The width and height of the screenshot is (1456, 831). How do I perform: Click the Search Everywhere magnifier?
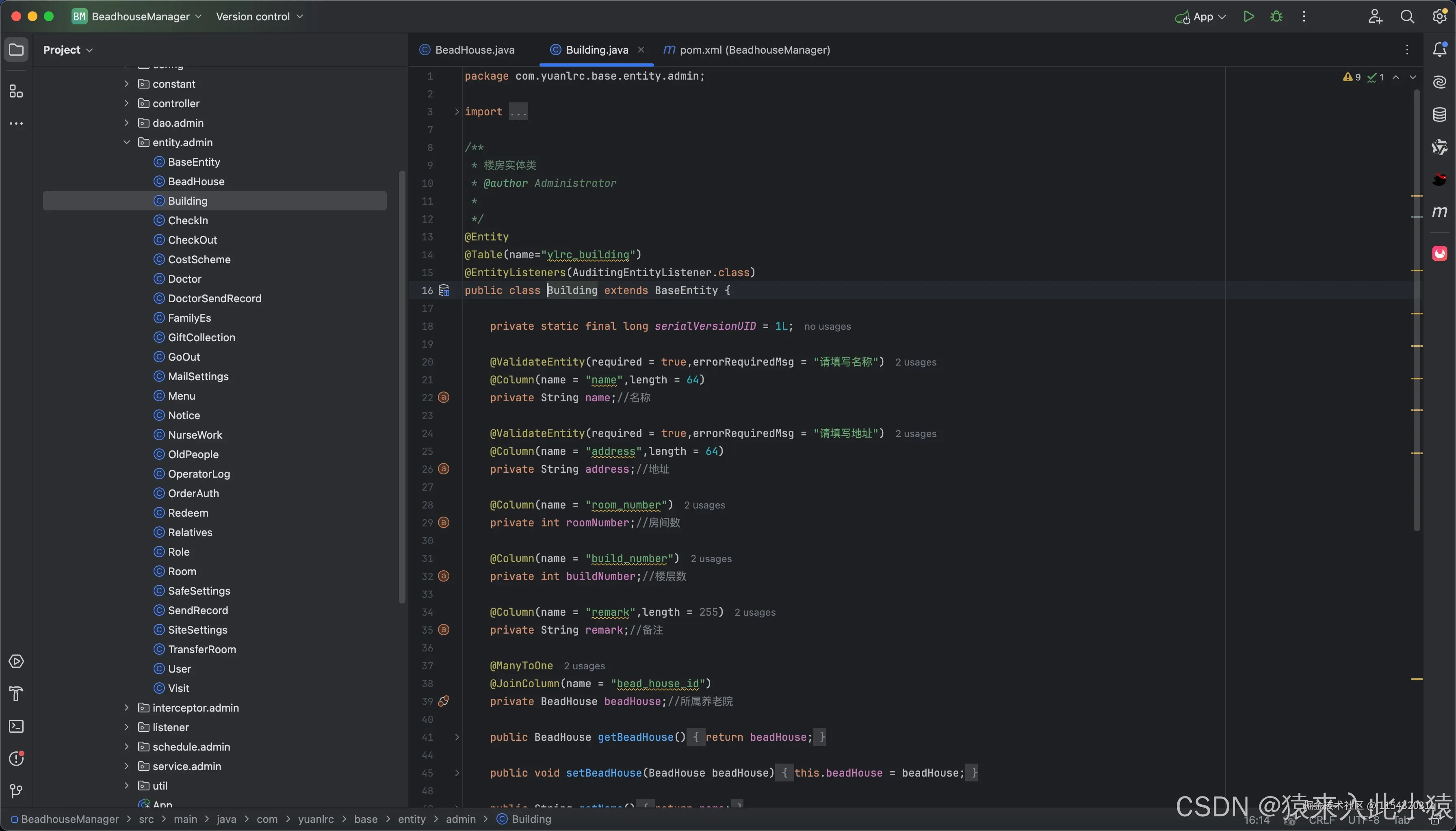coord(1407,17)
